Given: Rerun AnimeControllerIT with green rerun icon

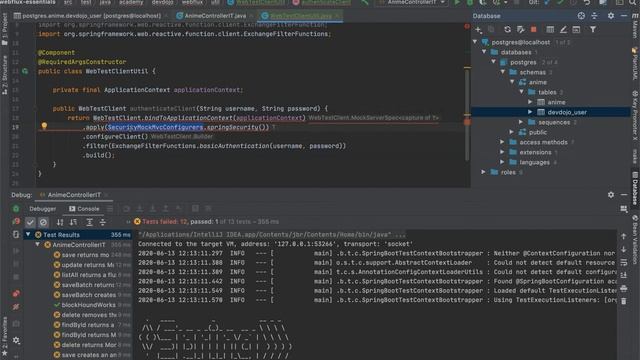Looking at the screenshot, I should coord(16,209).
